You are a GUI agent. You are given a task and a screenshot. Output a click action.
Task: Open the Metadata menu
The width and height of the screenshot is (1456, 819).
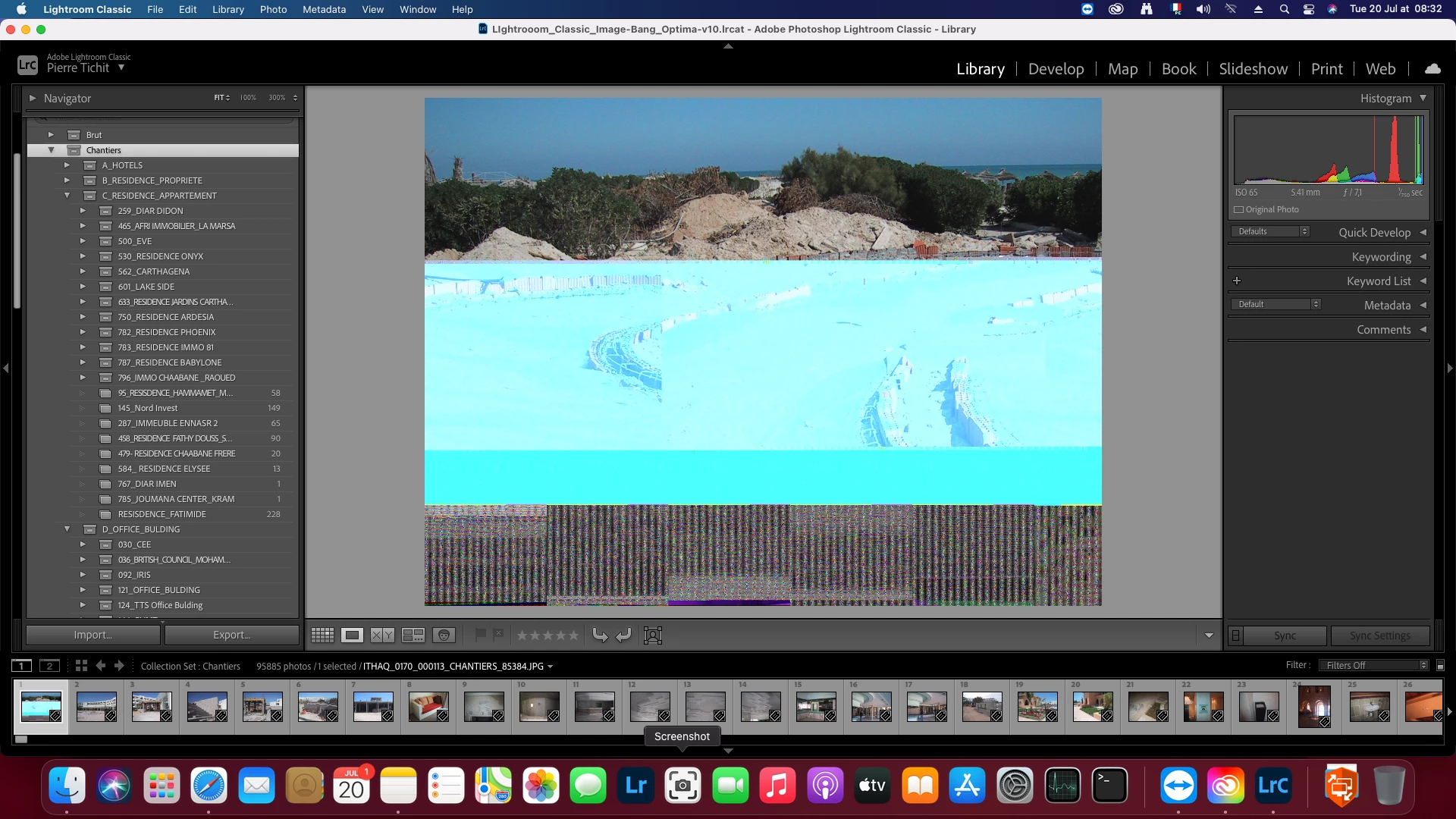pyautogui.click(x=324, y=9)
